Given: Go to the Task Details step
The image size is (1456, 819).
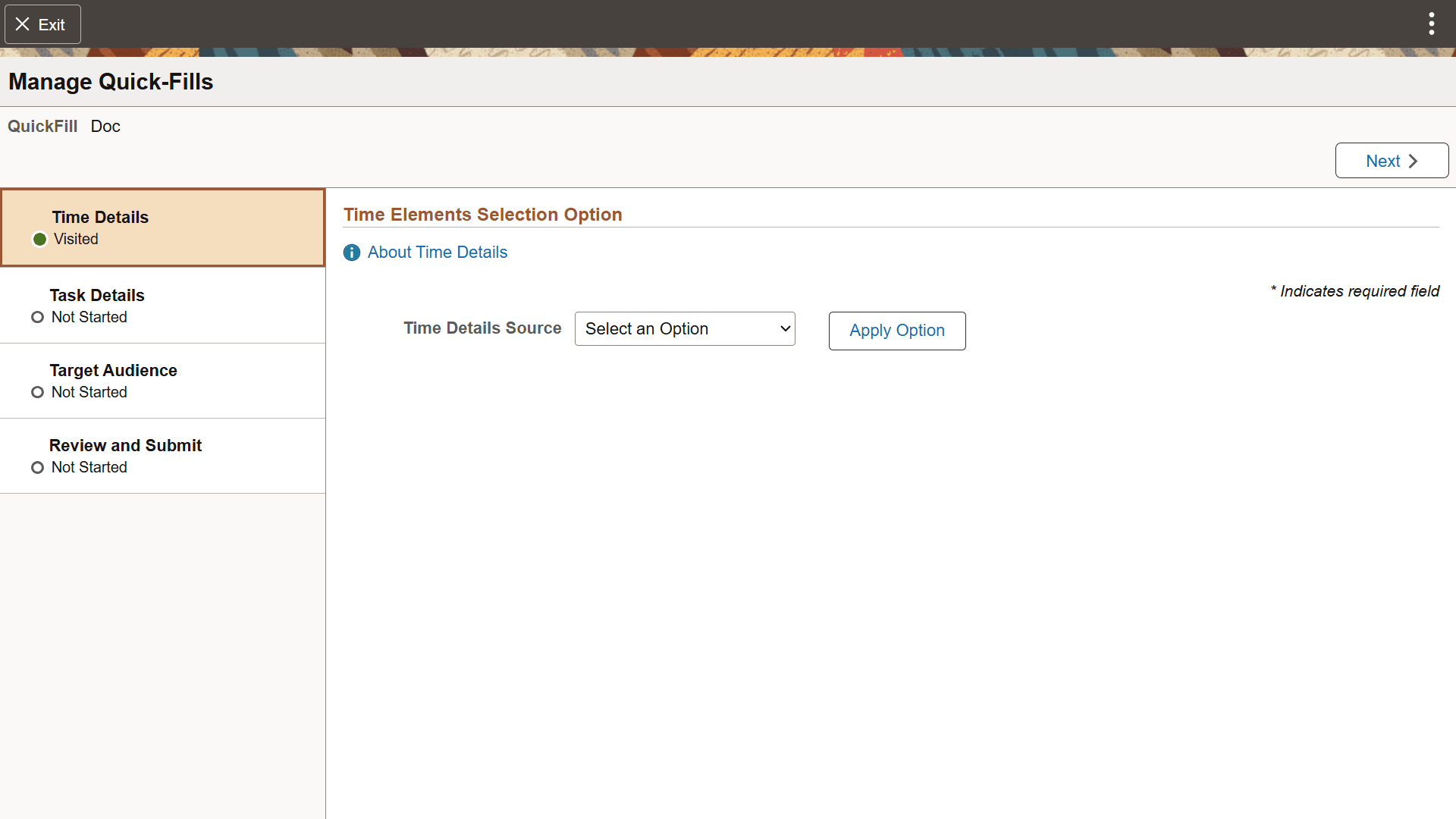Looking at the screenshot, I should coord(97,296).
